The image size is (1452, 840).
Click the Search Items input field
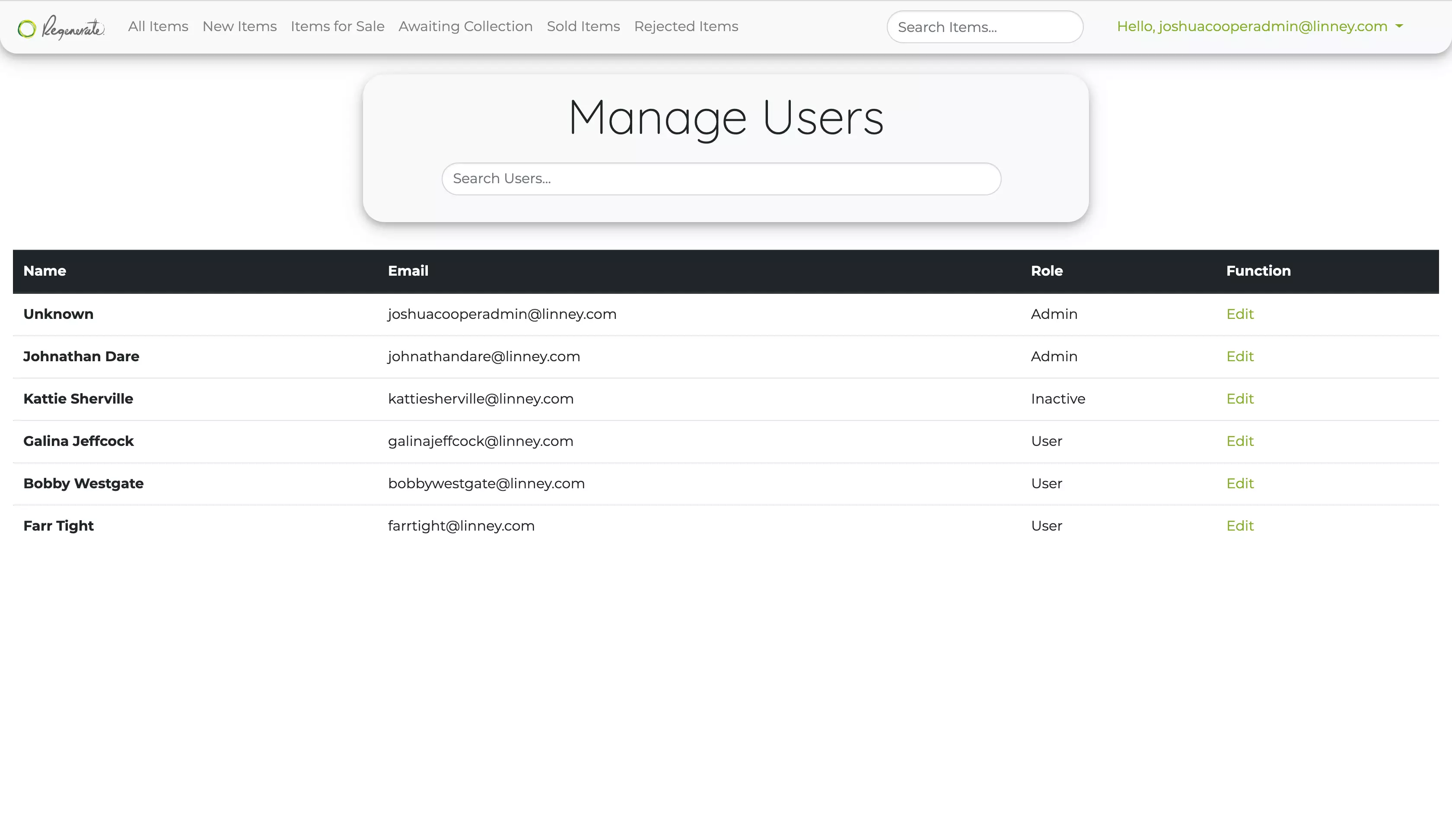coord(985,26)
